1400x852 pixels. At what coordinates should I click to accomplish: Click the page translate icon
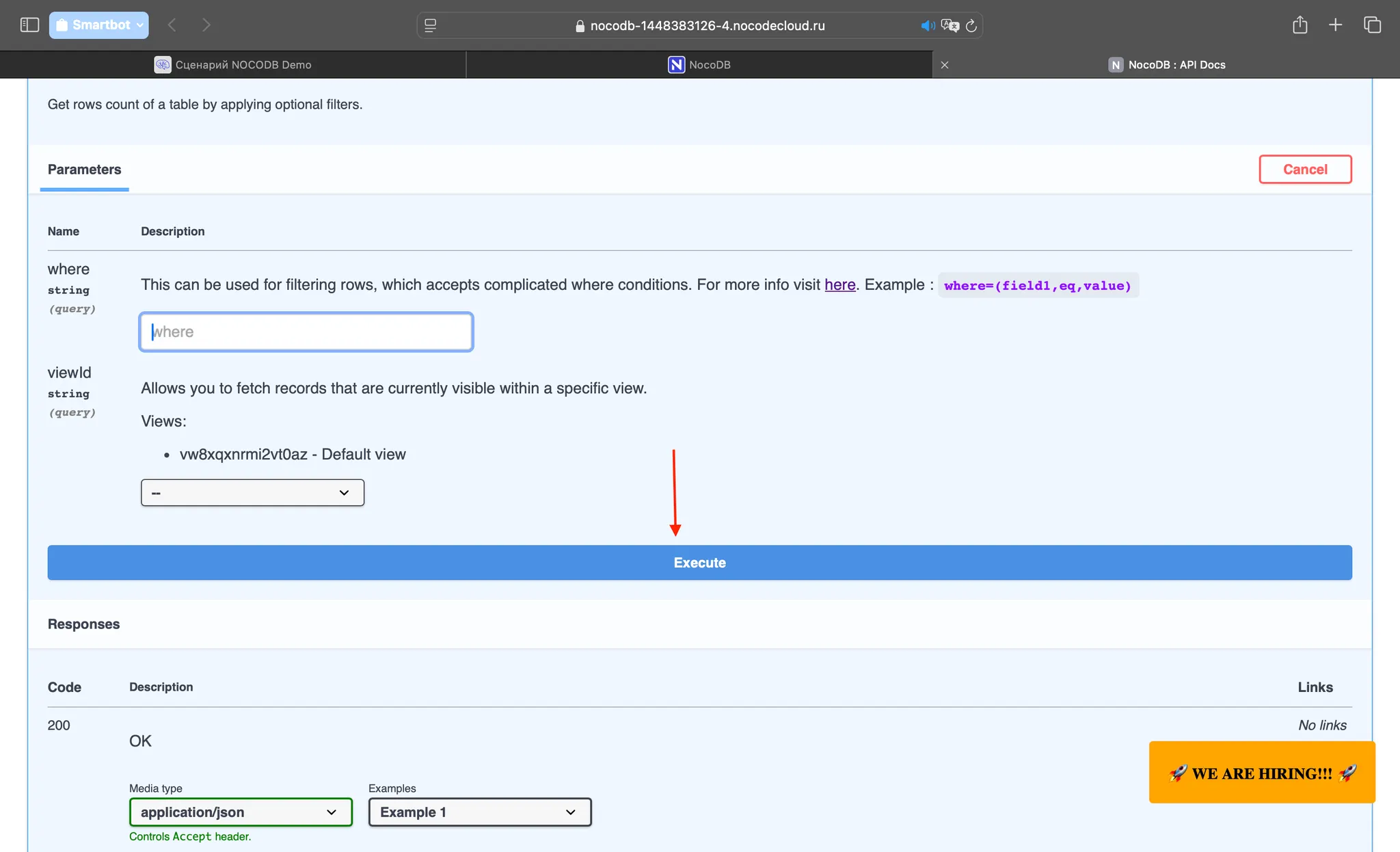pos(950,26)
